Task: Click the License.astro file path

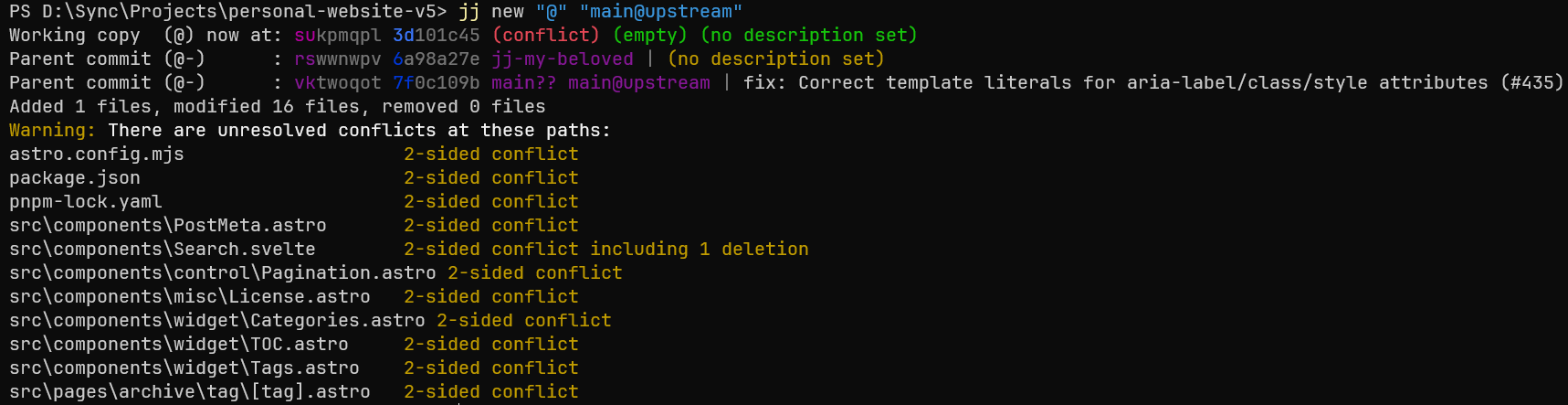Action: click(190, 296)
